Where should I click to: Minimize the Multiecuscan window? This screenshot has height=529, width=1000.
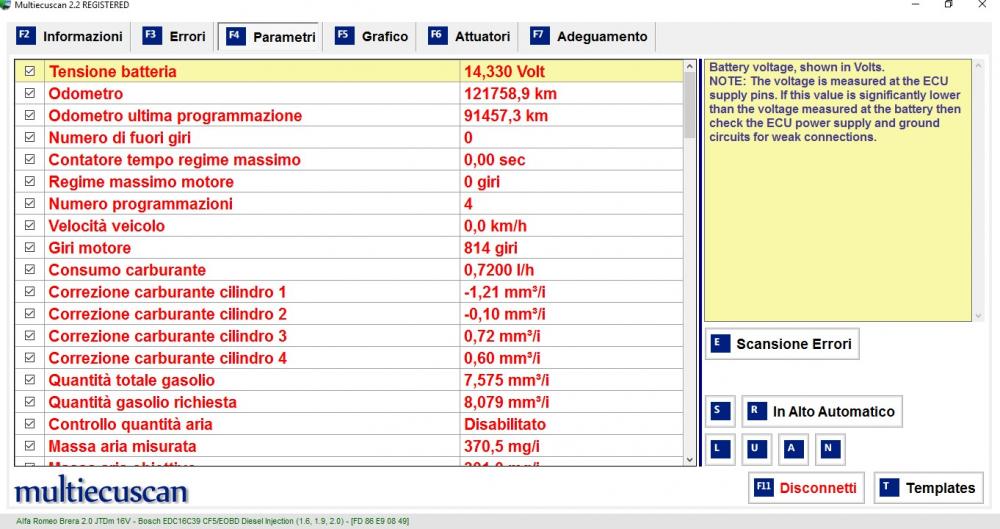(x=915, y=4)
